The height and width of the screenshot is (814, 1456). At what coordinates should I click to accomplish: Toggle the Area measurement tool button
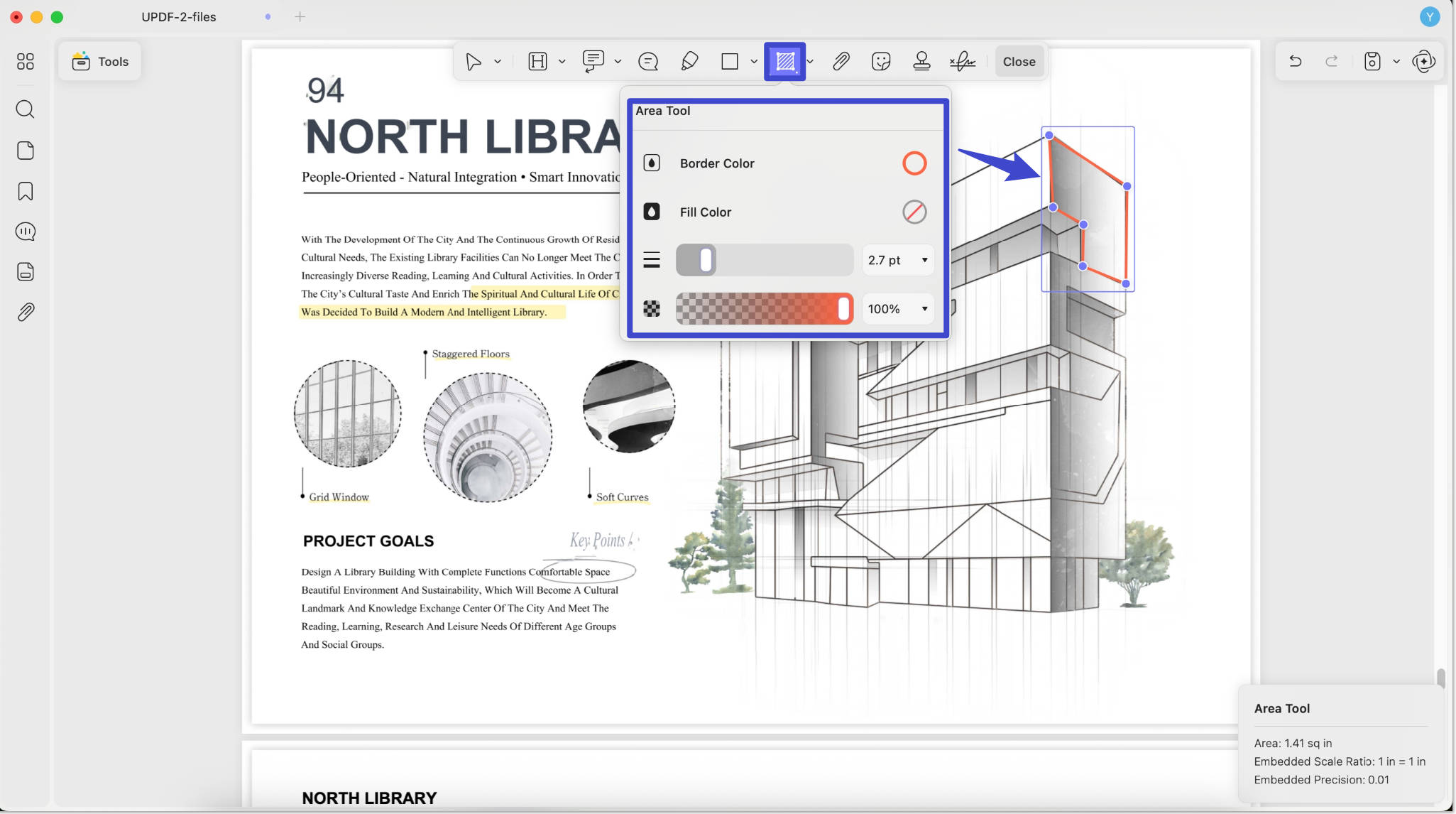point(784,62)
